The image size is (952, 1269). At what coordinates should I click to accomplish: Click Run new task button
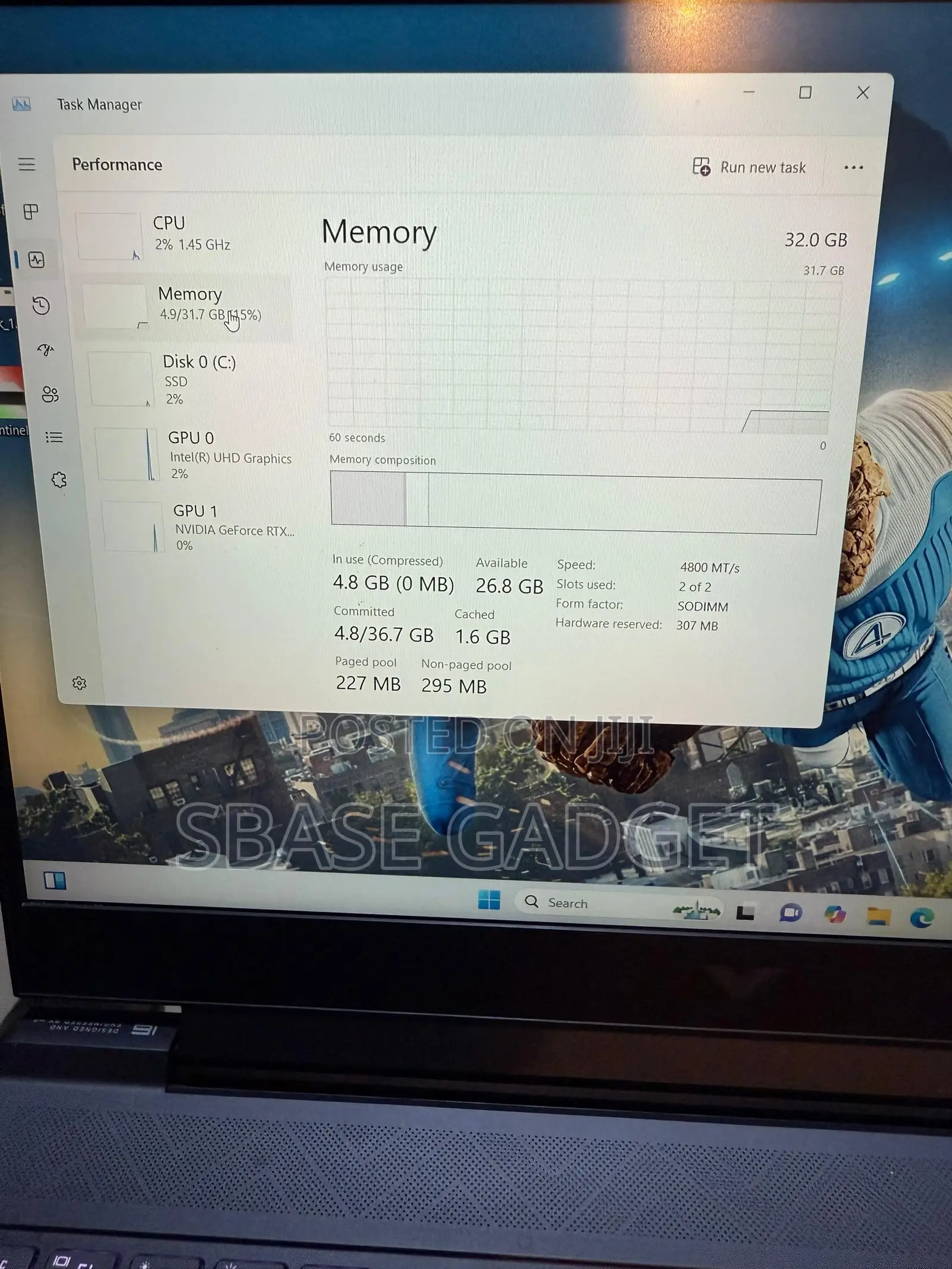click(749, 167)
